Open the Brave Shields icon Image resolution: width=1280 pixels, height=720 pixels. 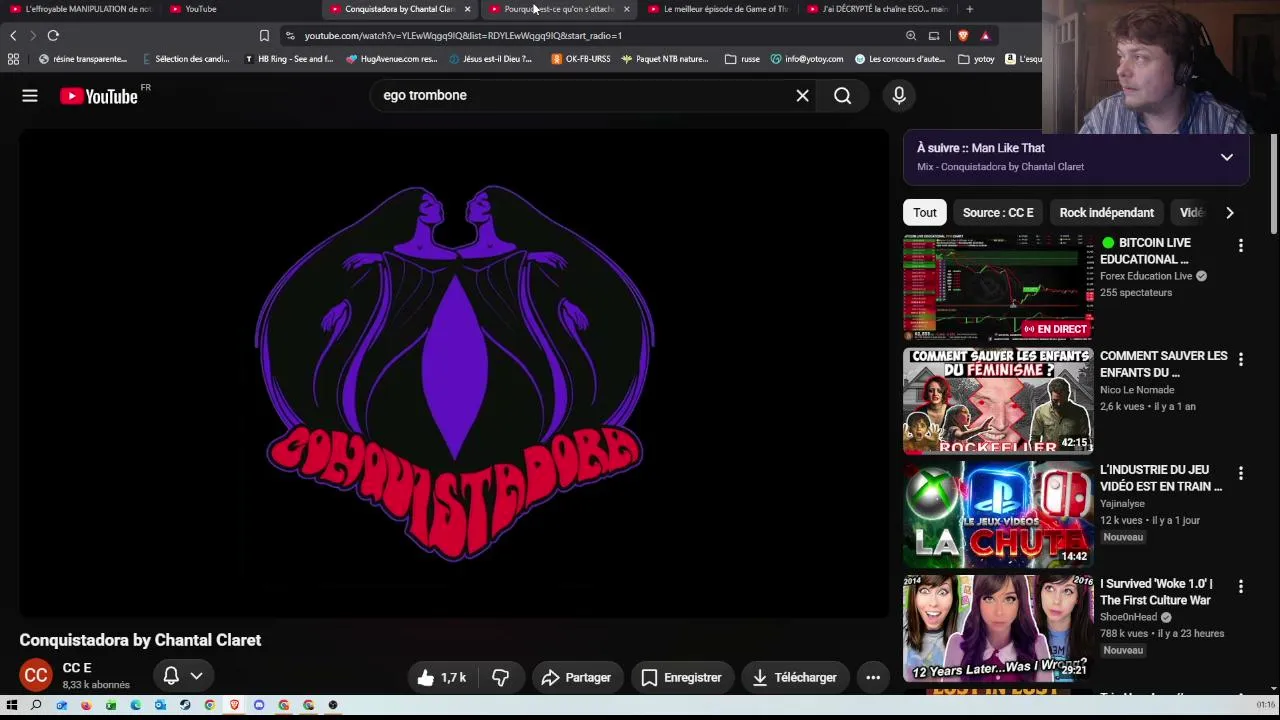click(x=963, y=36)
